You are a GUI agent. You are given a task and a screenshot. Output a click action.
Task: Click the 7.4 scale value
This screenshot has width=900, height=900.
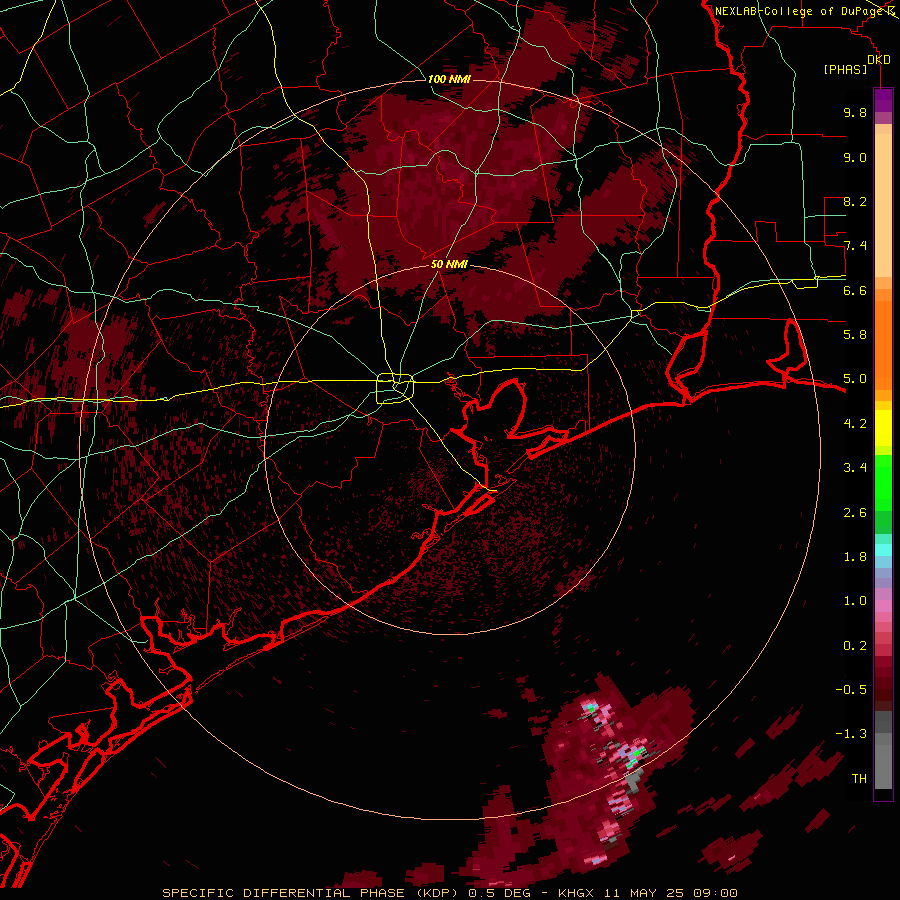(855, 246)
